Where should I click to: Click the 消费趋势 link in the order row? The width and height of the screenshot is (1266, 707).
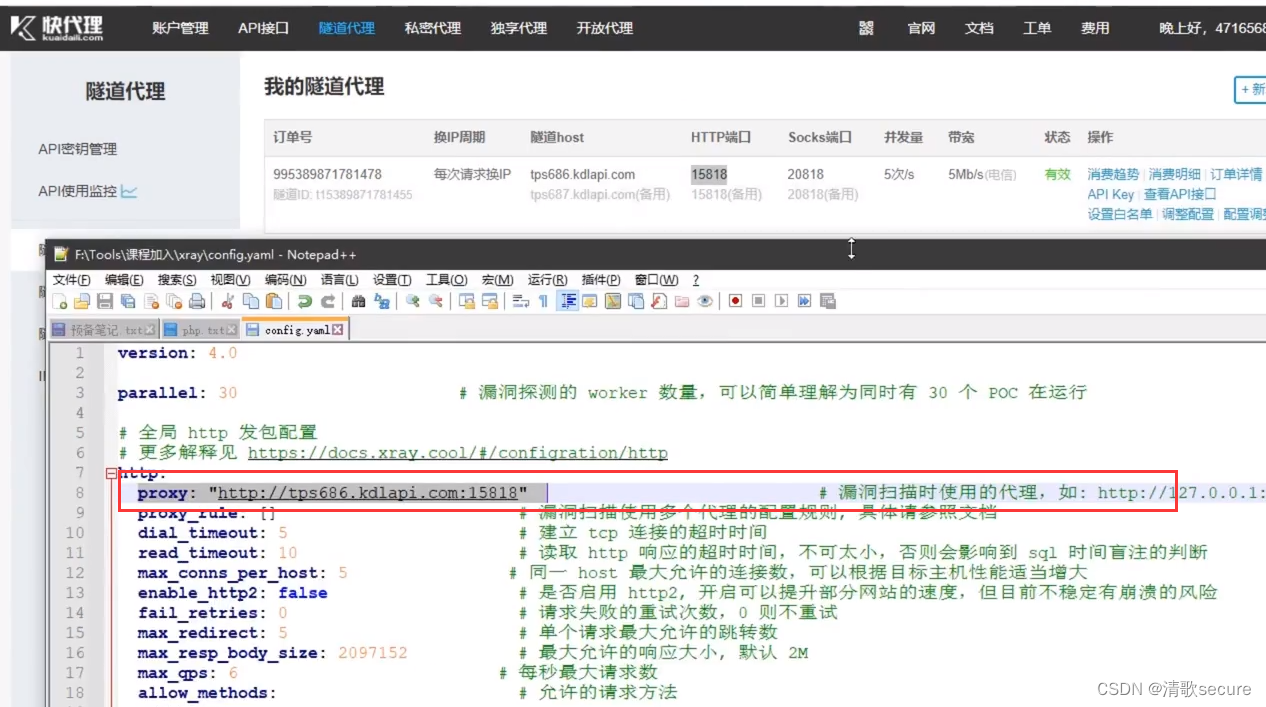1113,174
